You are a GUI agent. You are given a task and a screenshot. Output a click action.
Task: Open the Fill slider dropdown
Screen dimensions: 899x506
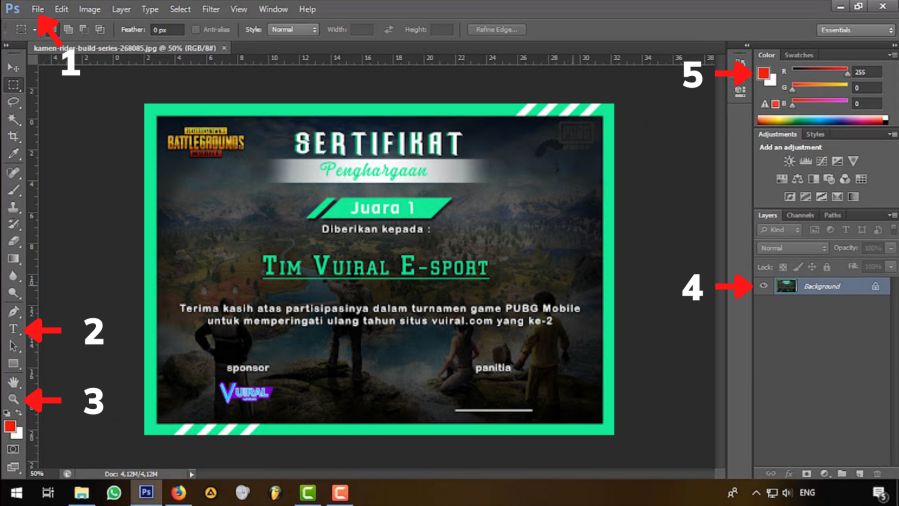tap(891, 267)
